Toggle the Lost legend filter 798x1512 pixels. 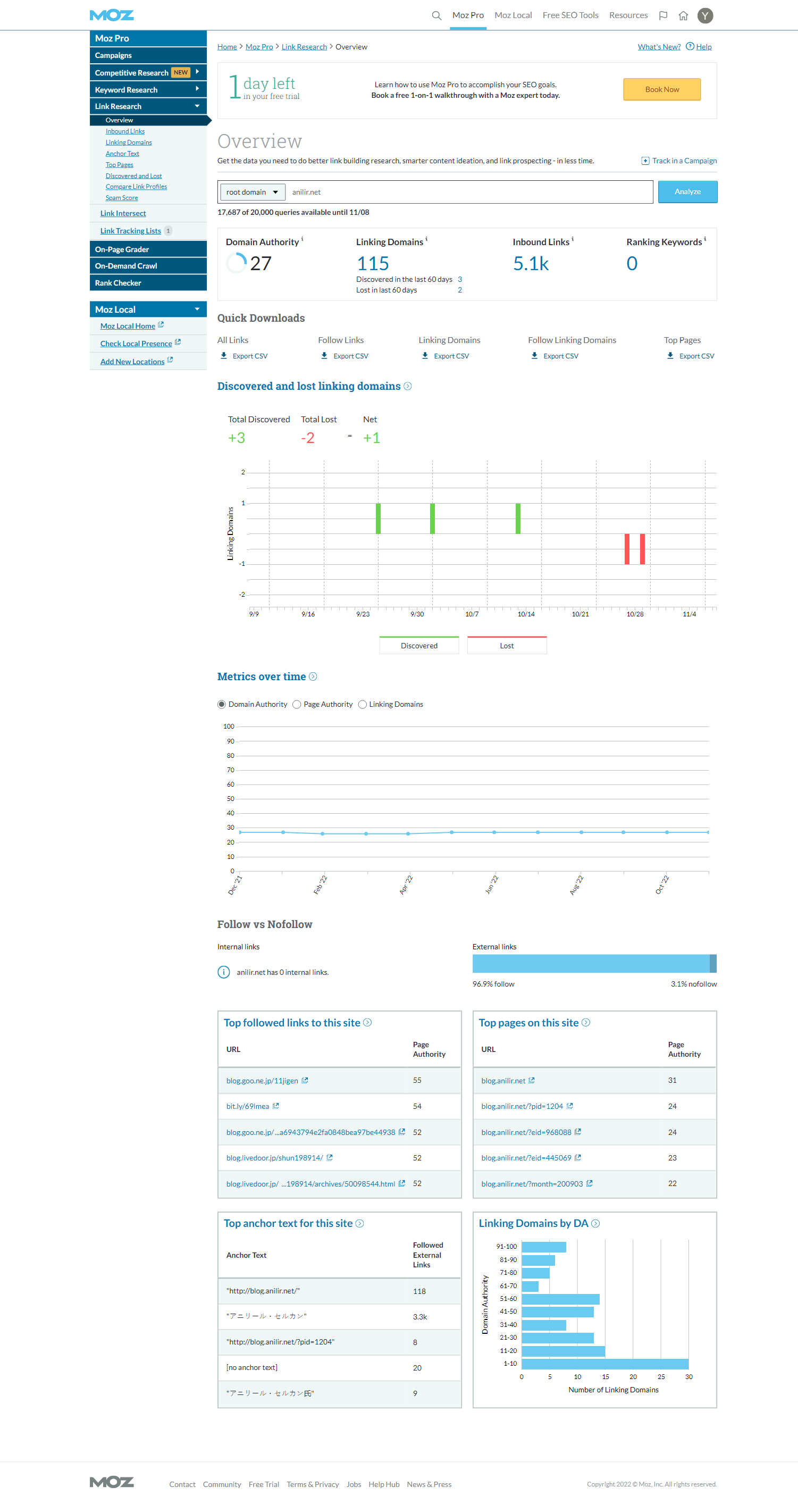tap(507, 645)
